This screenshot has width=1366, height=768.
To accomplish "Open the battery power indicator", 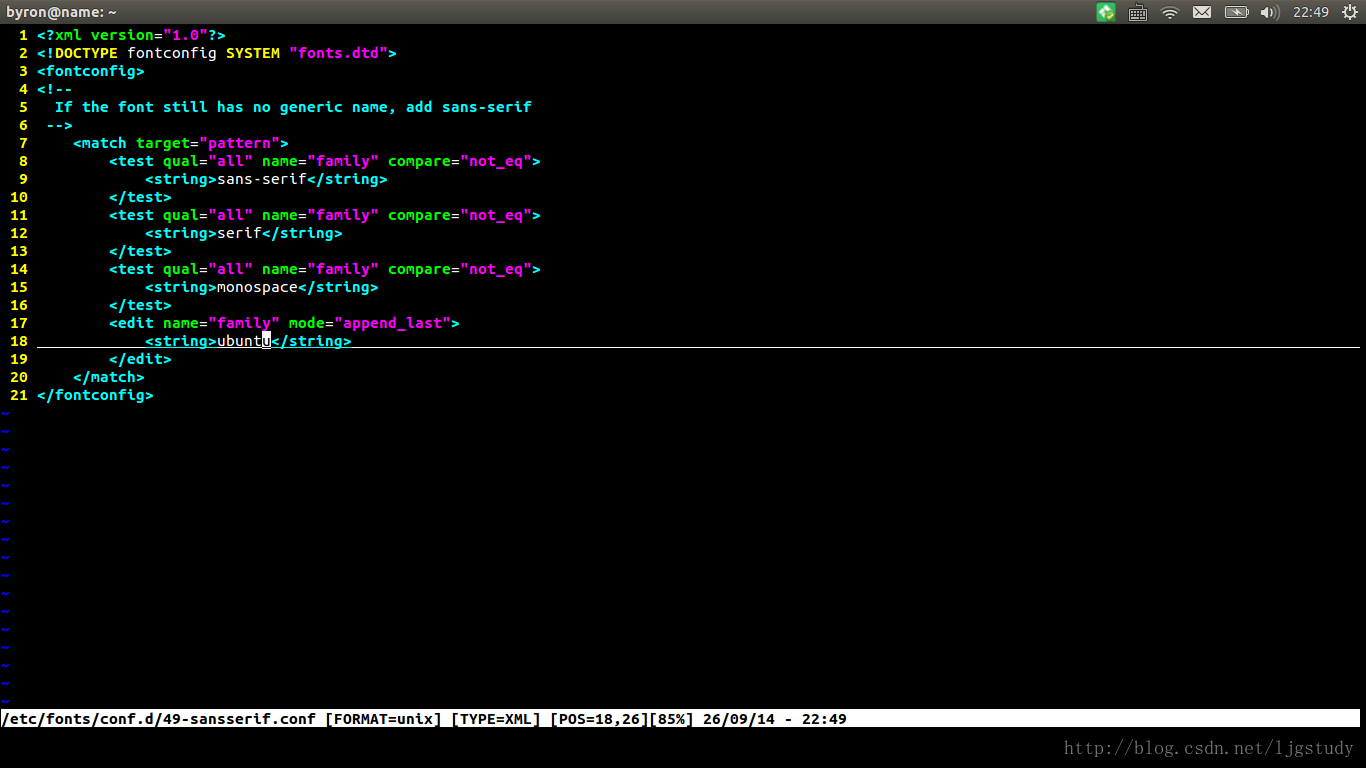I will click(1237, 12).
